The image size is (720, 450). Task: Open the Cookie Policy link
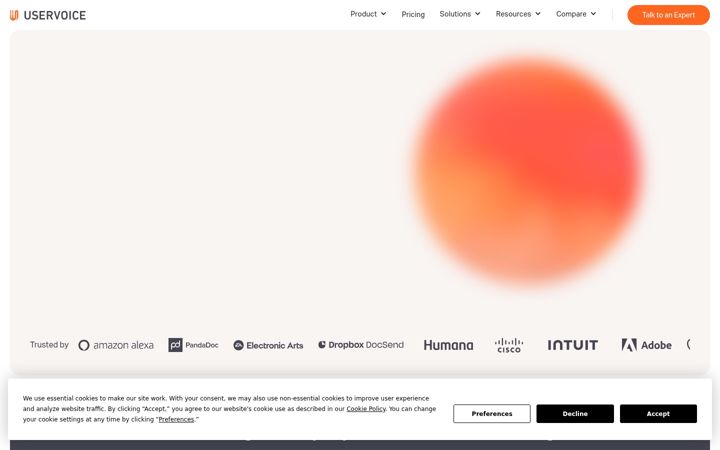pos(366,409)
